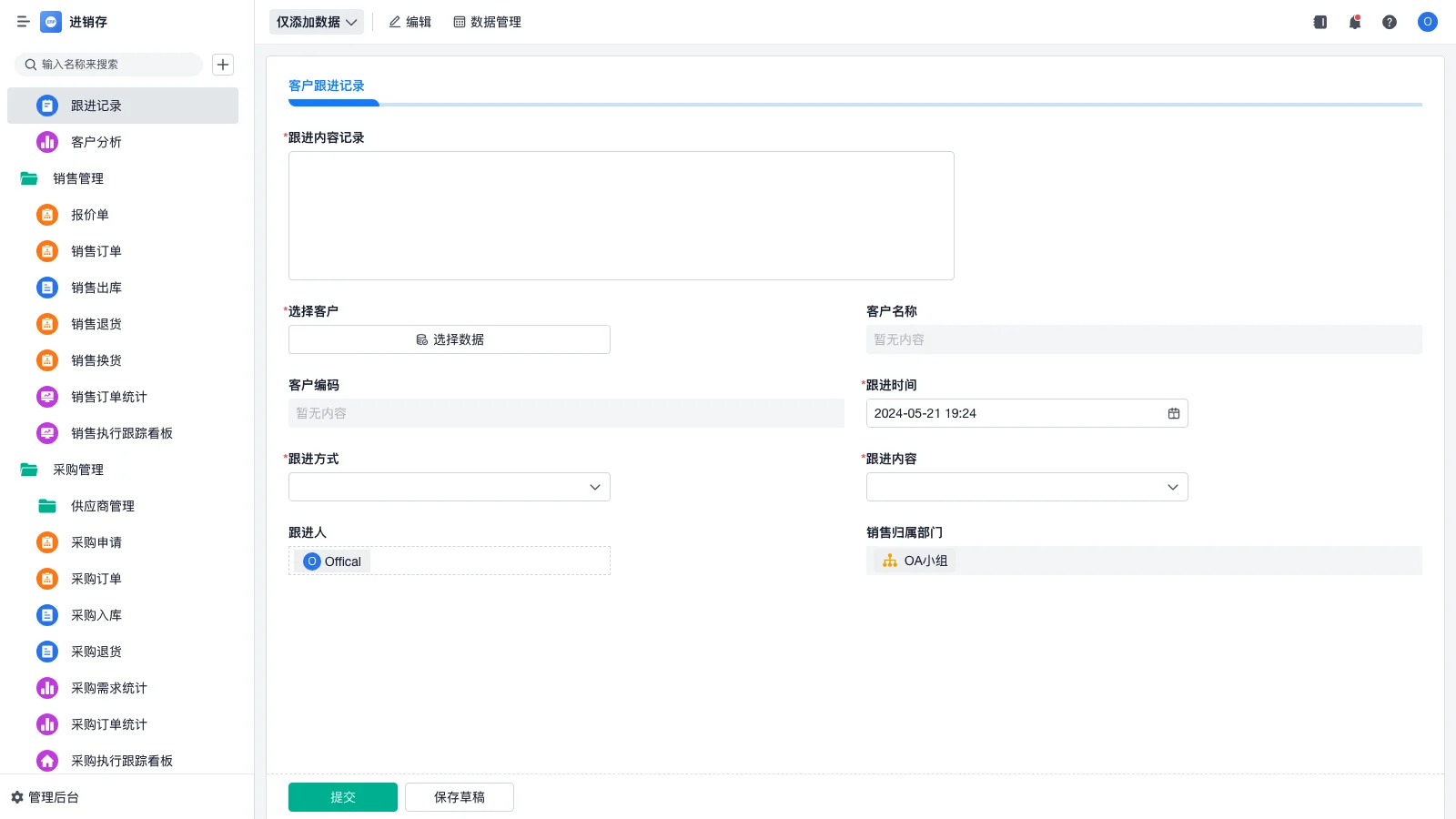Open 报价单 icon in sidebar
1456x819 pixels.
coord(47,215)
